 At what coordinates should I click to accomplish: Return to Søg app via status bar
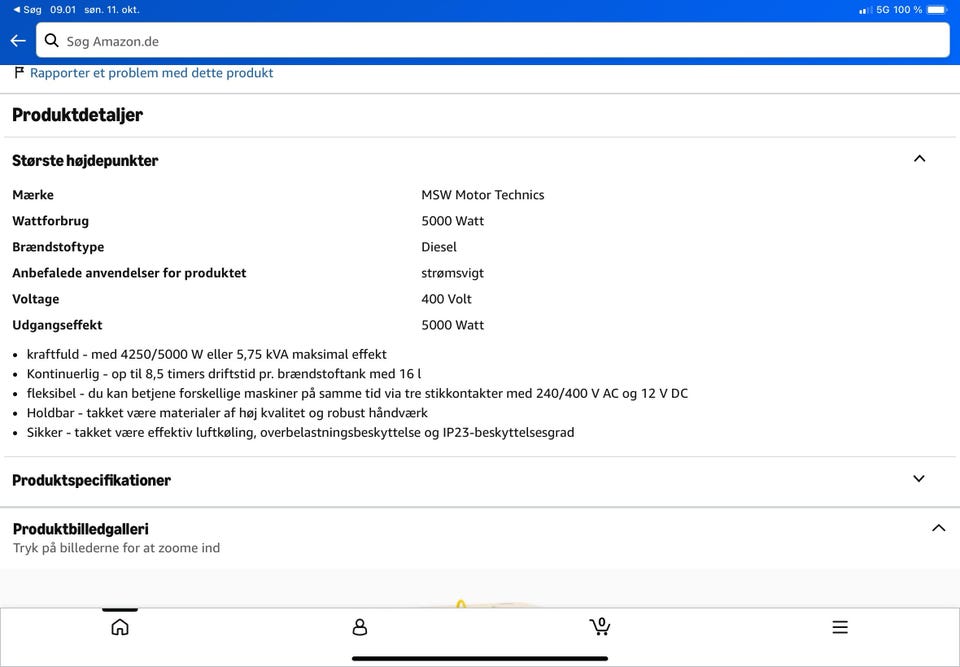28,10
